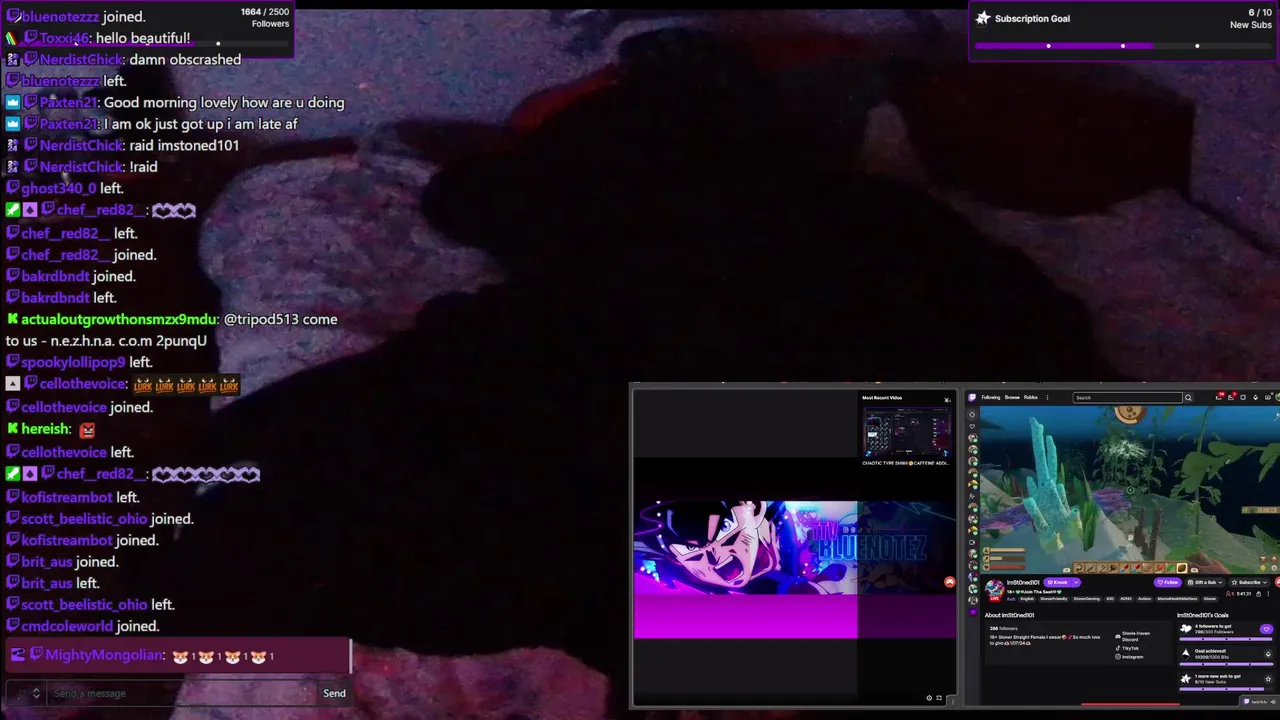Click the ImSt0ned101 live avatar

click(994, 590)
